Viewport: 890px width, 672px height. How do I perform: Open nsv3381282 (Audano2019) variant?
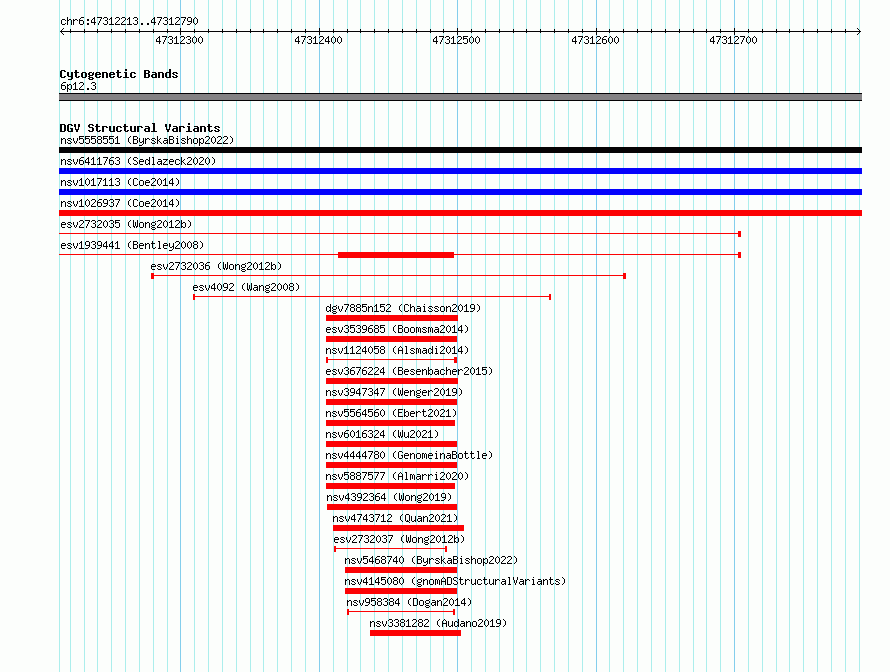pyautogui.click(x=438, y=623)
